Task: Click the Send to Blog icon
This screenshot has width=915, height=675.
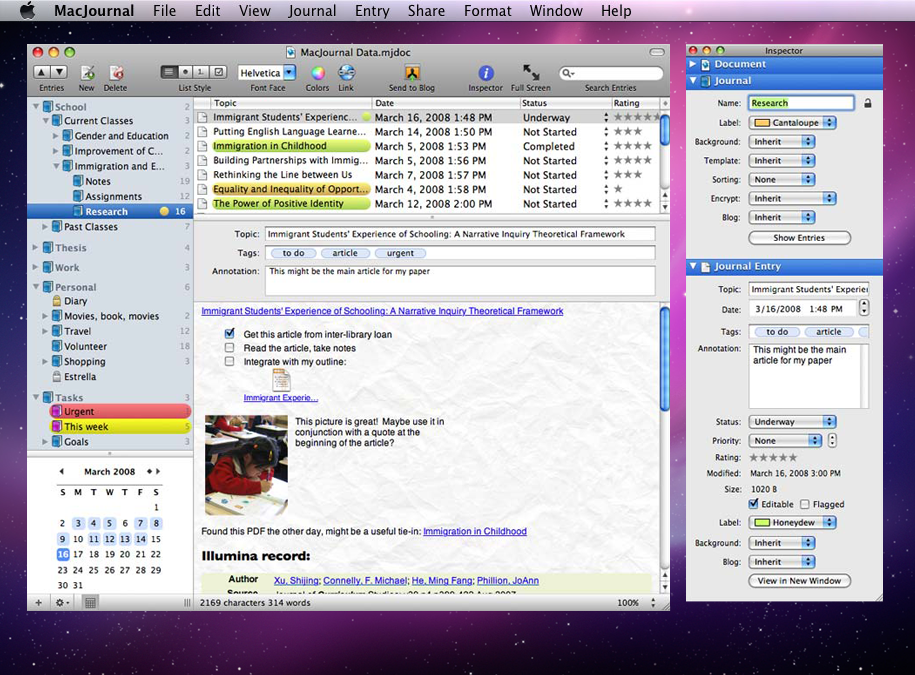Action: click(x=412, y=72)
